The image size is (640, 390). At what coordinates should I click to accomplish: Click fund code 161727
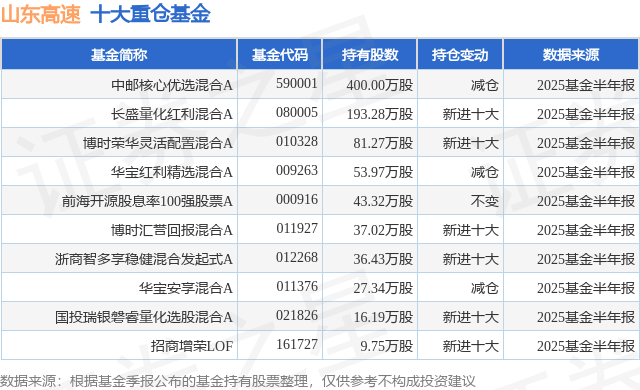pos(297,344)
